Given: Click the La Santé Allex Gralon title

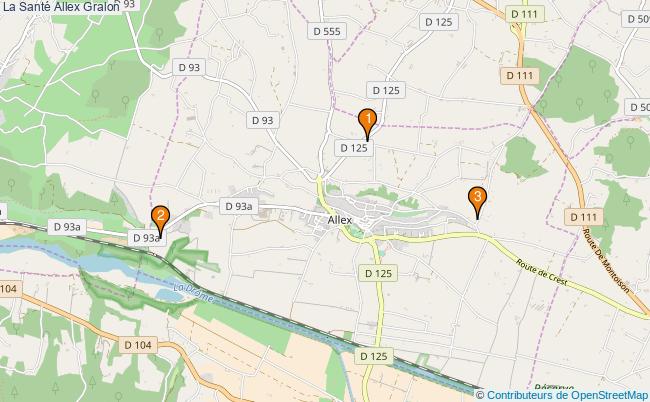Looking at the screenshot, I should [x=61, y=6].
